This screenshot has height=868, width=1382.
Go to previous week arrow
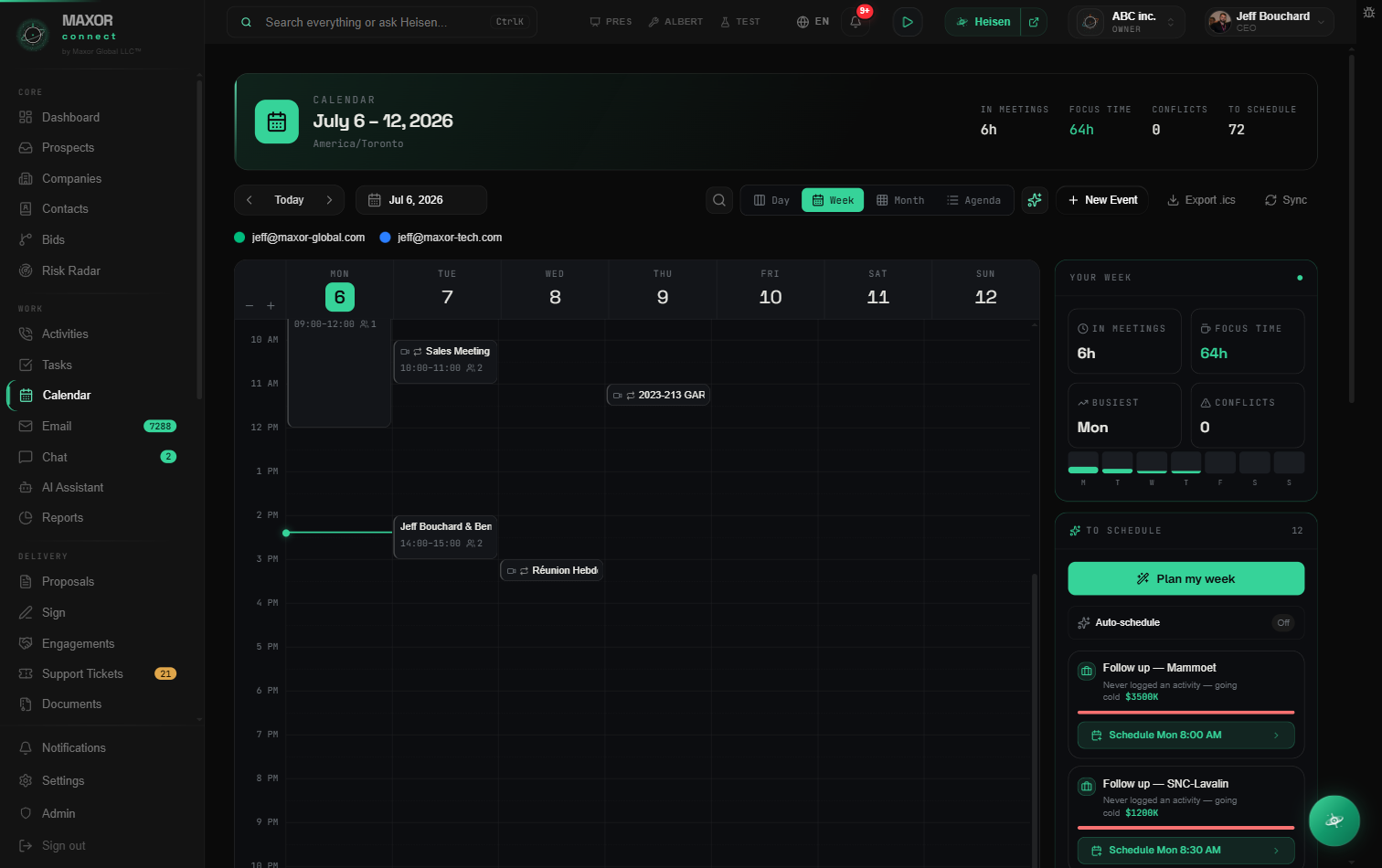(x=250, y=200)
